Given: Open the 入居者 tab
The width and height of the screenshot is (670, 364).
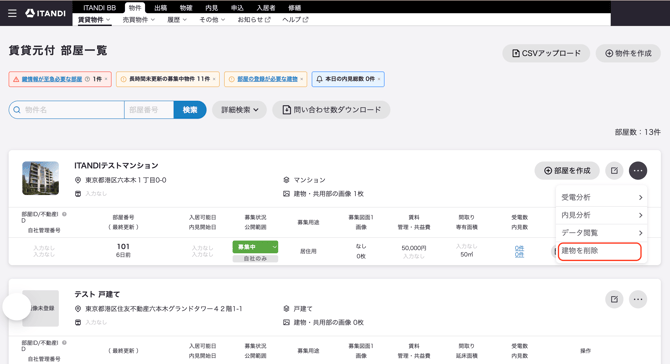Looking at the screenshot, I should (266, 8).
